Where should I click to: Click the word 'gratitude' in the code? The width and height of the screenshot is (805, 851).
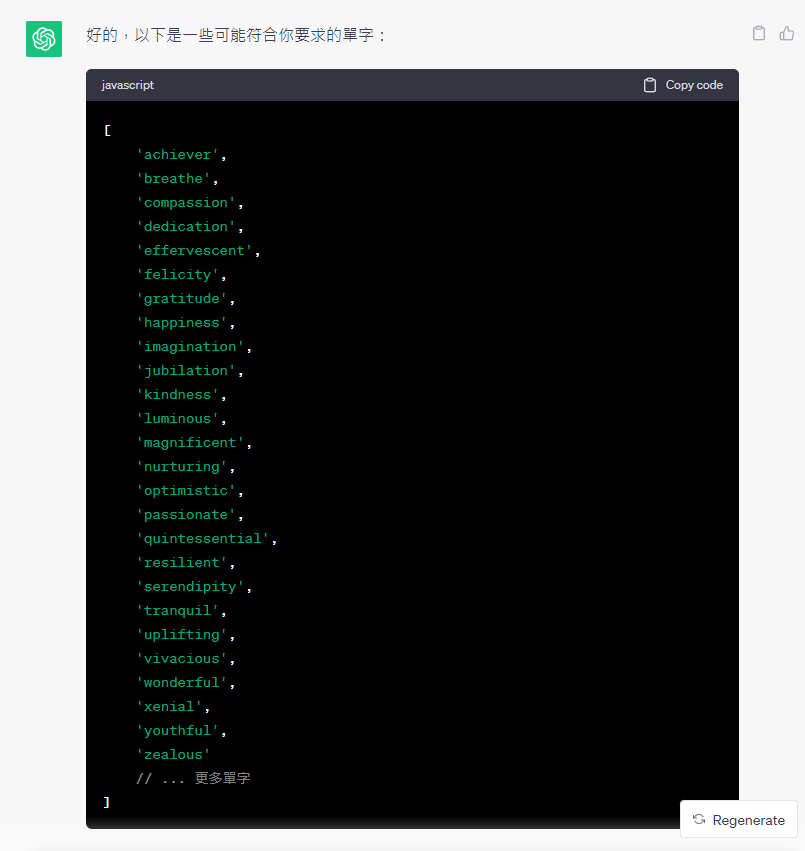[x=182, y=299]
